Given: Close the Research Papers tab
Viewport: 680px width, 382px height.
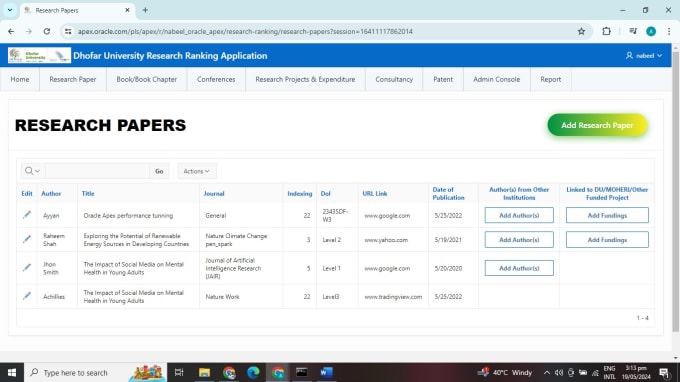Looking at the screenshot, I should (x=127, y=10).
